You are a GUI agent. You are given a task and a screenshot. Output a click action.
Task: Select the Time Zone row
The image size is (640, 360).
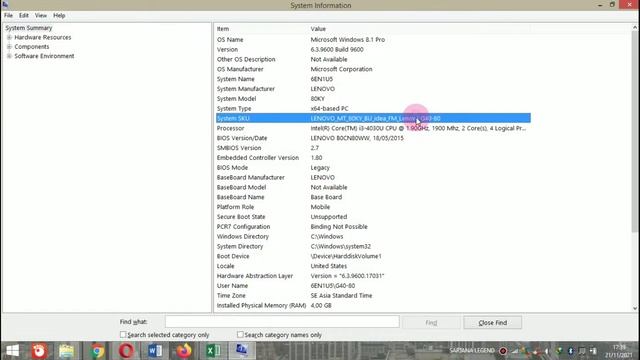pyautogui.click(x=373, y=296)
